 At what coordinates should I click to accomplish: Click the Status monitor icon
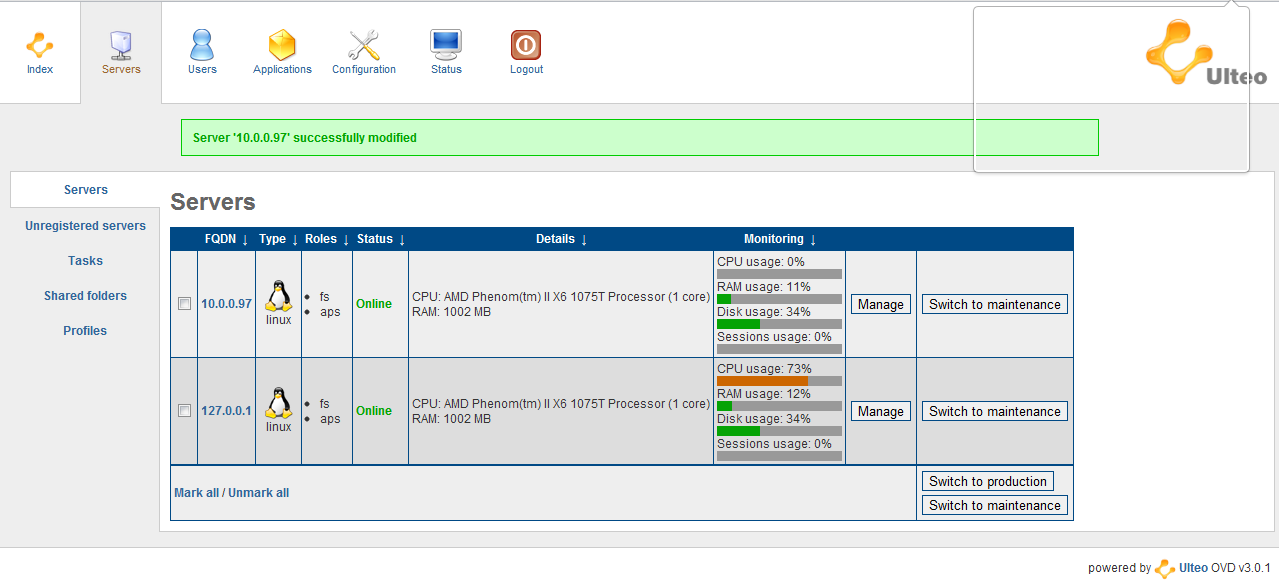tap(446, 45)
